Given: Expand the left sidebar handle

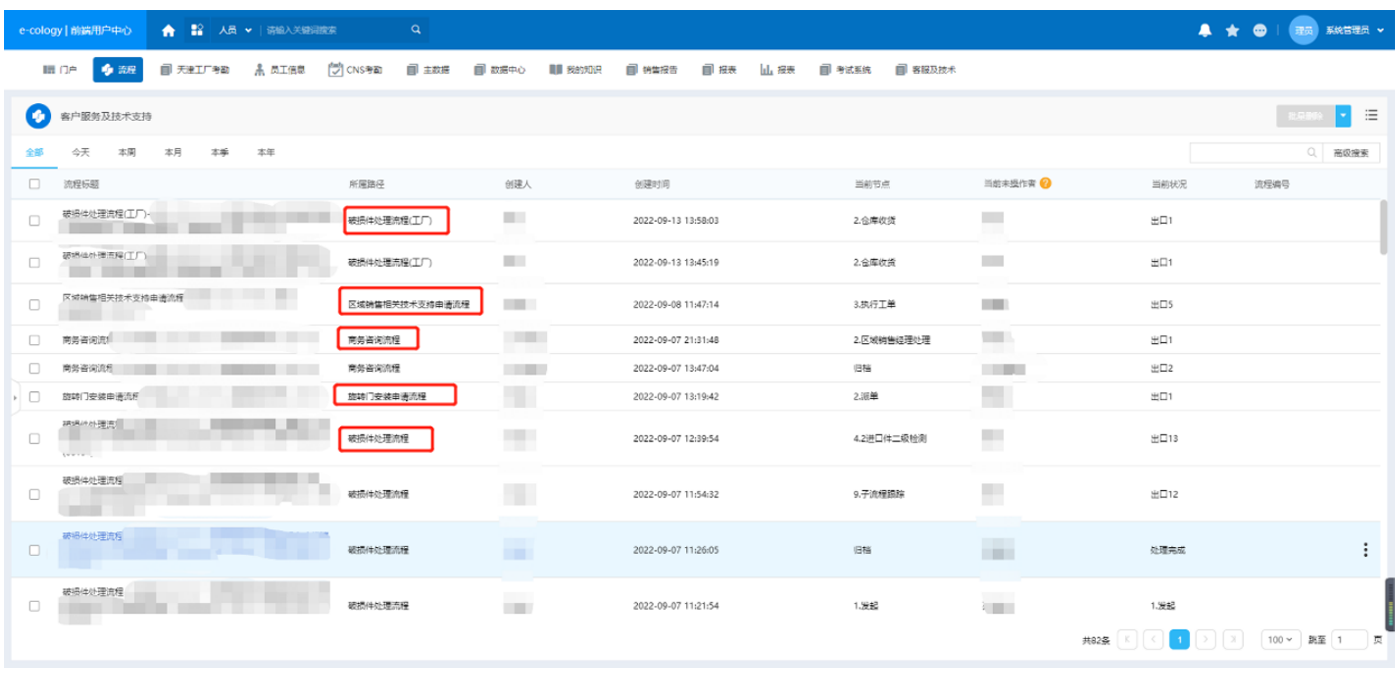Looking at the screenshot, I should click(x=15, y=397).
